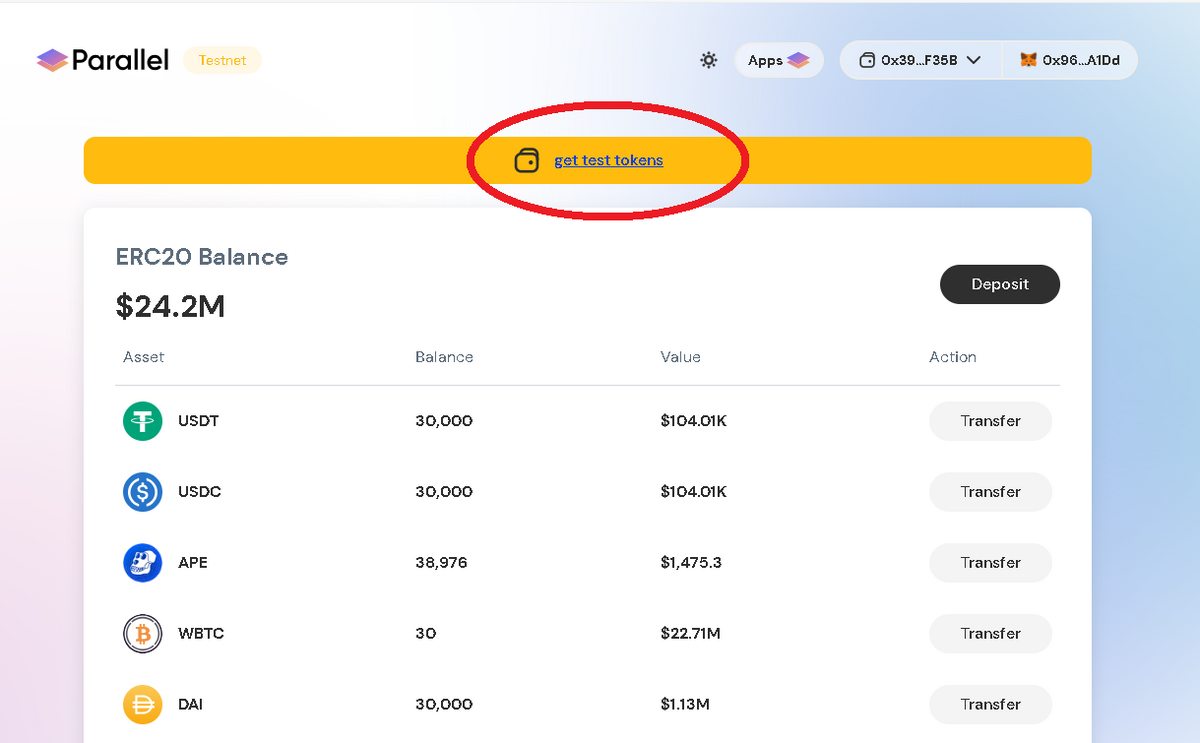Click the Deposit button
The height and width of the screenshot is (743, 1200).
[x=1000, y=285]
